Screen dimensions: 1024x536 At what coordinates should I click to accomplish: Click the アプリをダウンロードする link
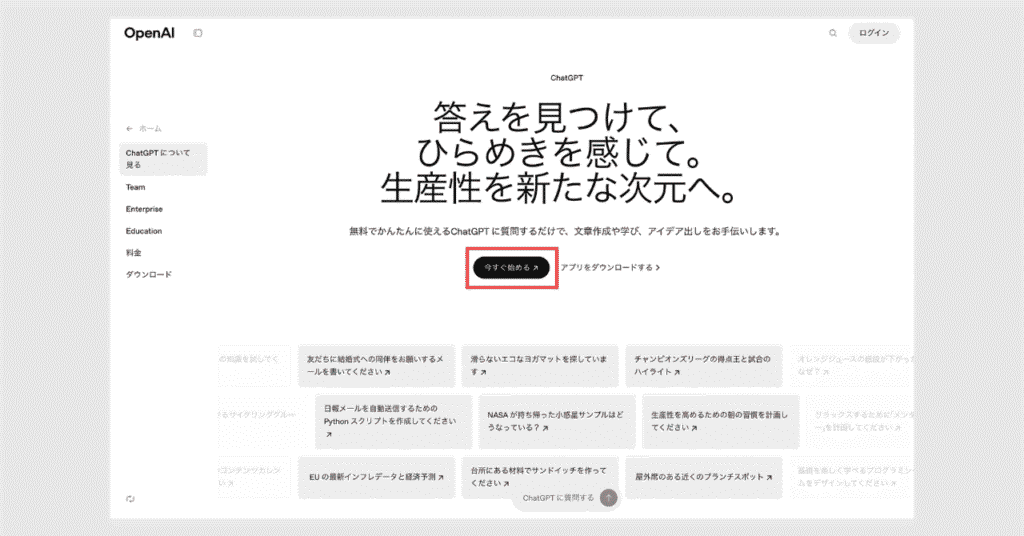(610, 268)
